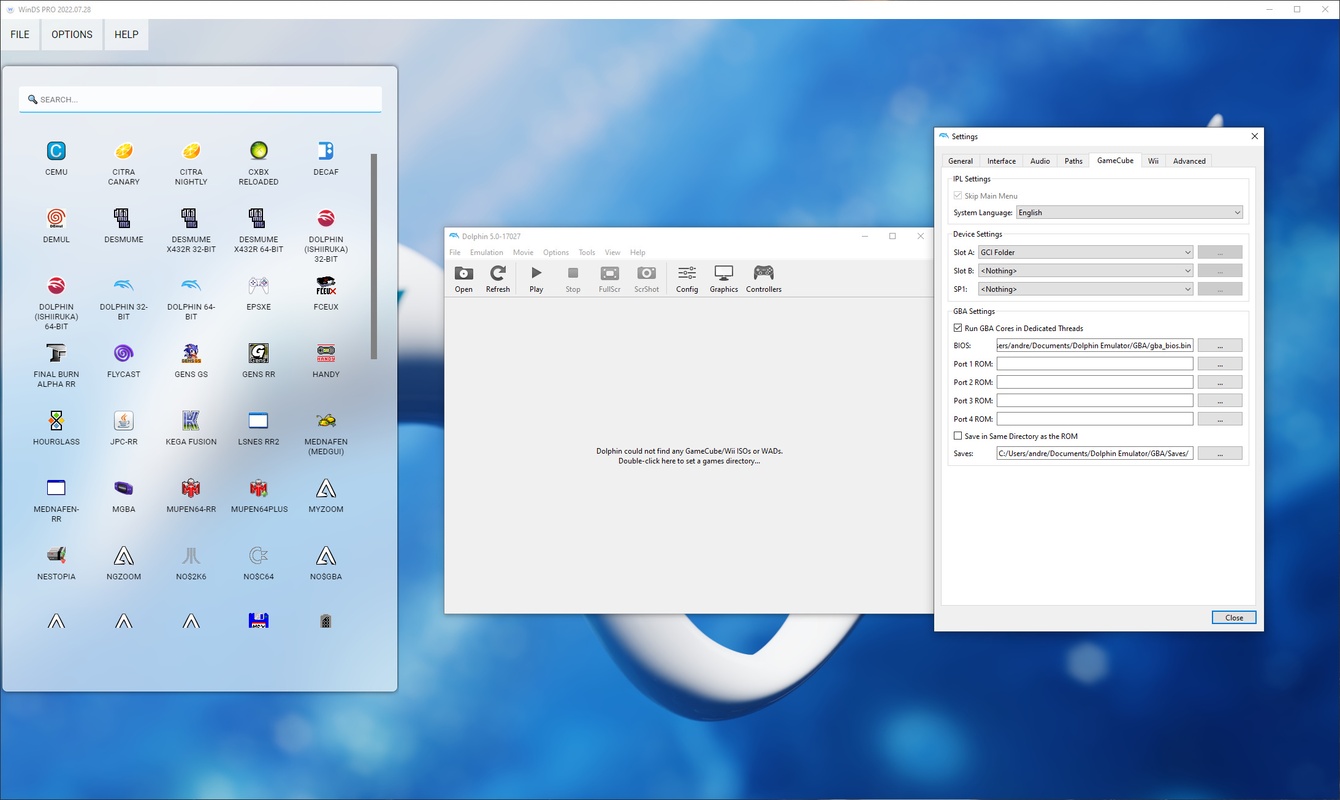This screenshot has width=1340, height=800.
Task: Click the BIOS browse button
Action: [x=1219, y=346]
